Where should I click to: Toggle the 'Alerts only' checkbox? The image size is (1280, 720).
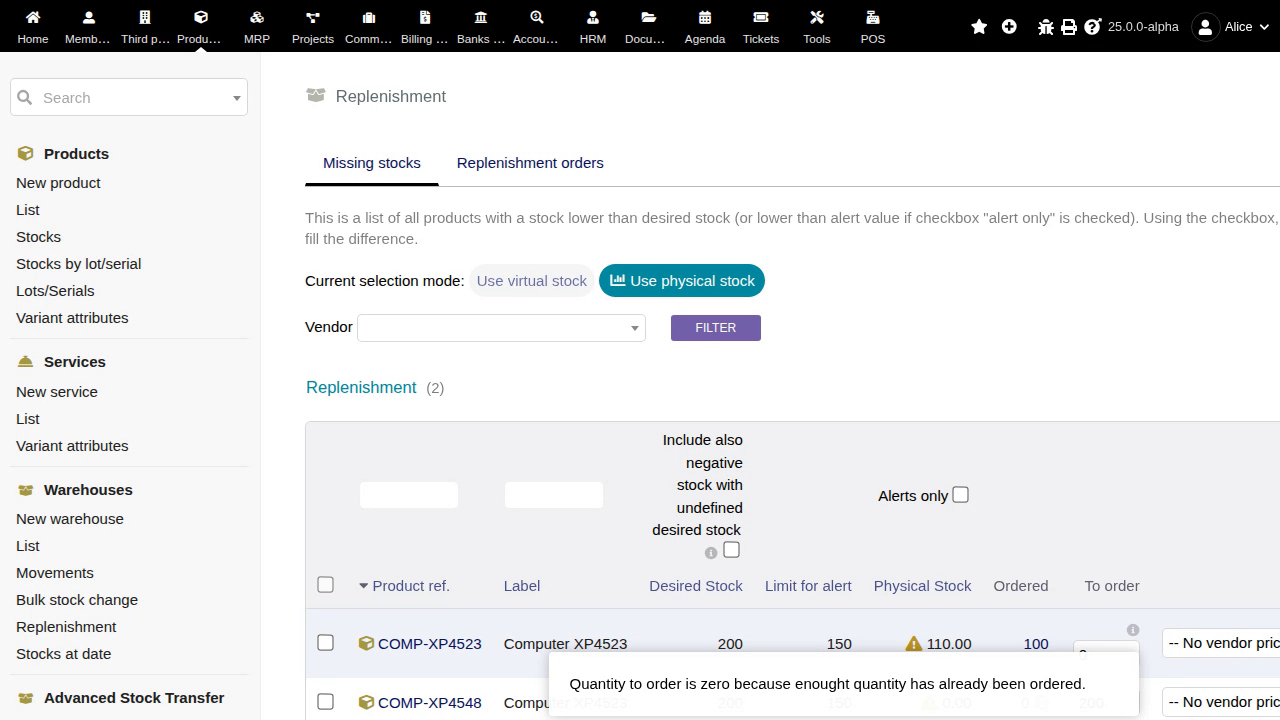coord(960,495)
